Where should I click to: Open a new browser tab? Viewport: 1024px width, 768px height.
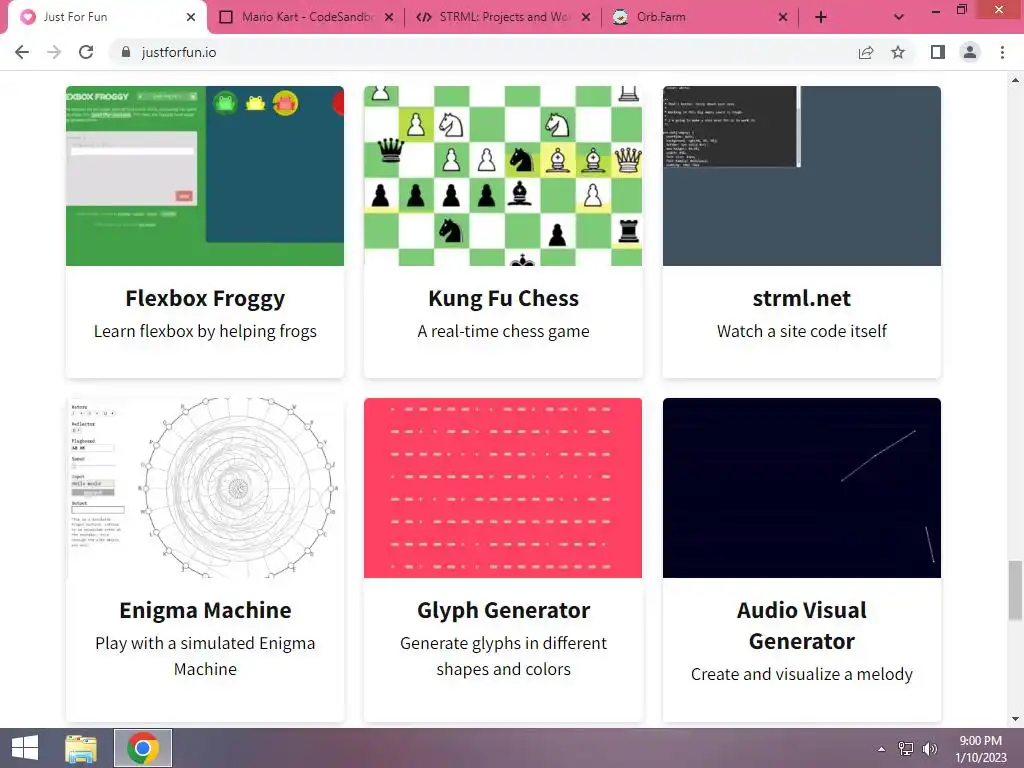coord(821,17)
